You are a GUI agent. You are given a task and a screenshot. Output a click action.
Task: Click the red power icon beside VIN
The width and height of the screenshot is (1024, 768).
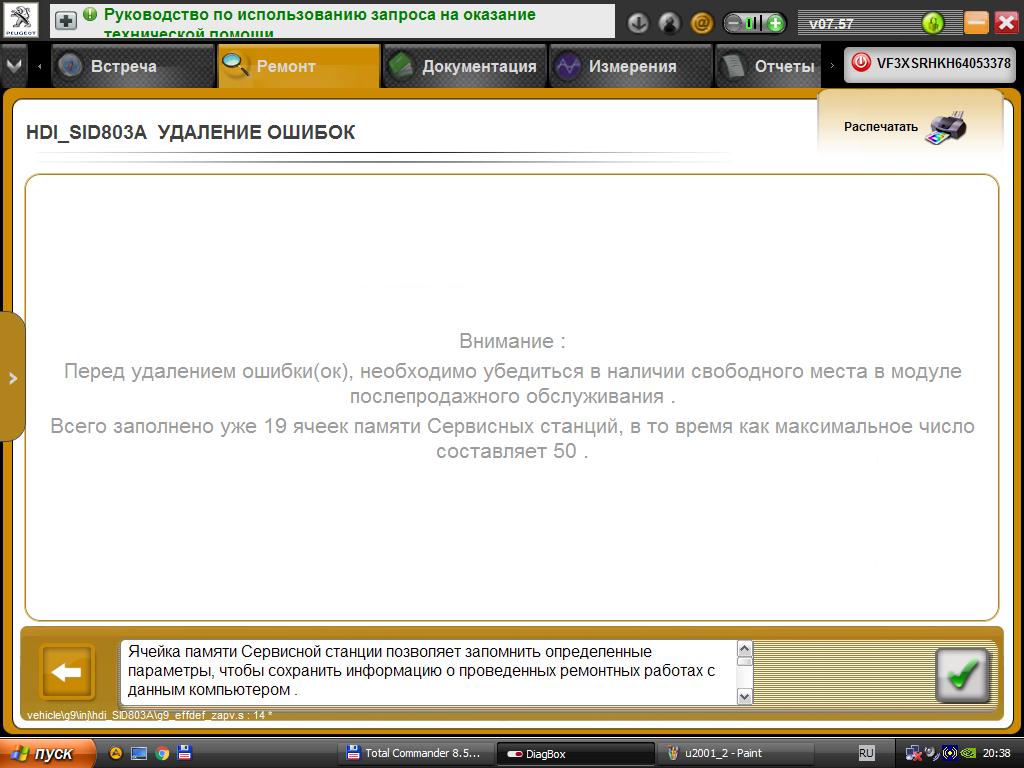pos(860,63)
